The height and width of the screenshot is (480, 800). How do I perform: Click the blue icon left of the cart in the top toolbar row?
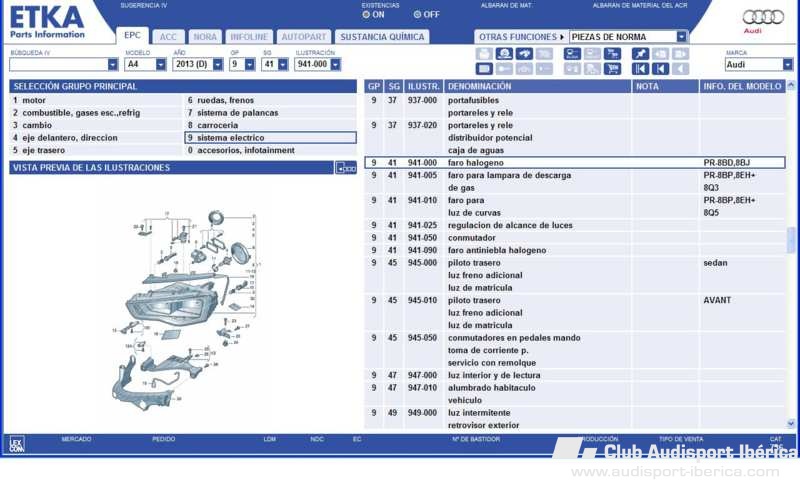pos(572,54)
